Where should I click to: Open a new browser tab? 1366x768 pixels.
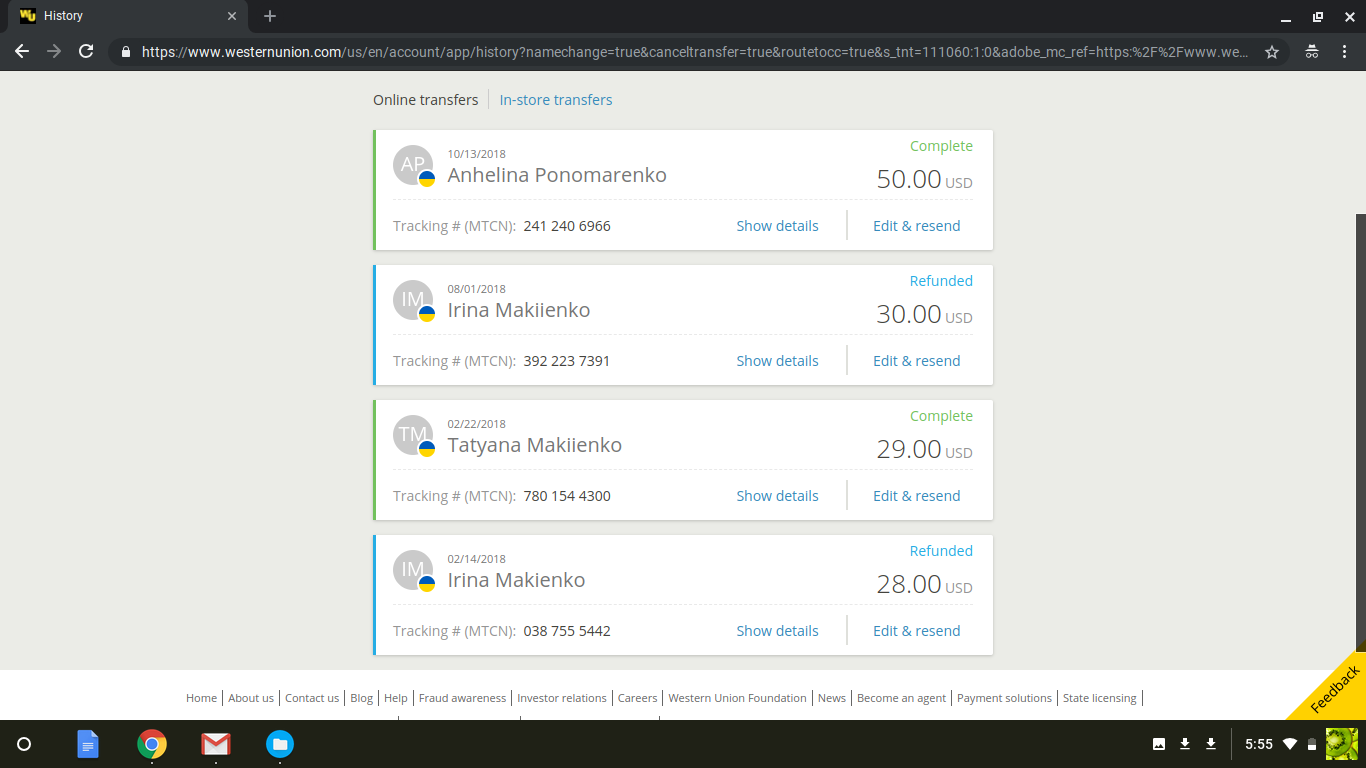[270, 16]
